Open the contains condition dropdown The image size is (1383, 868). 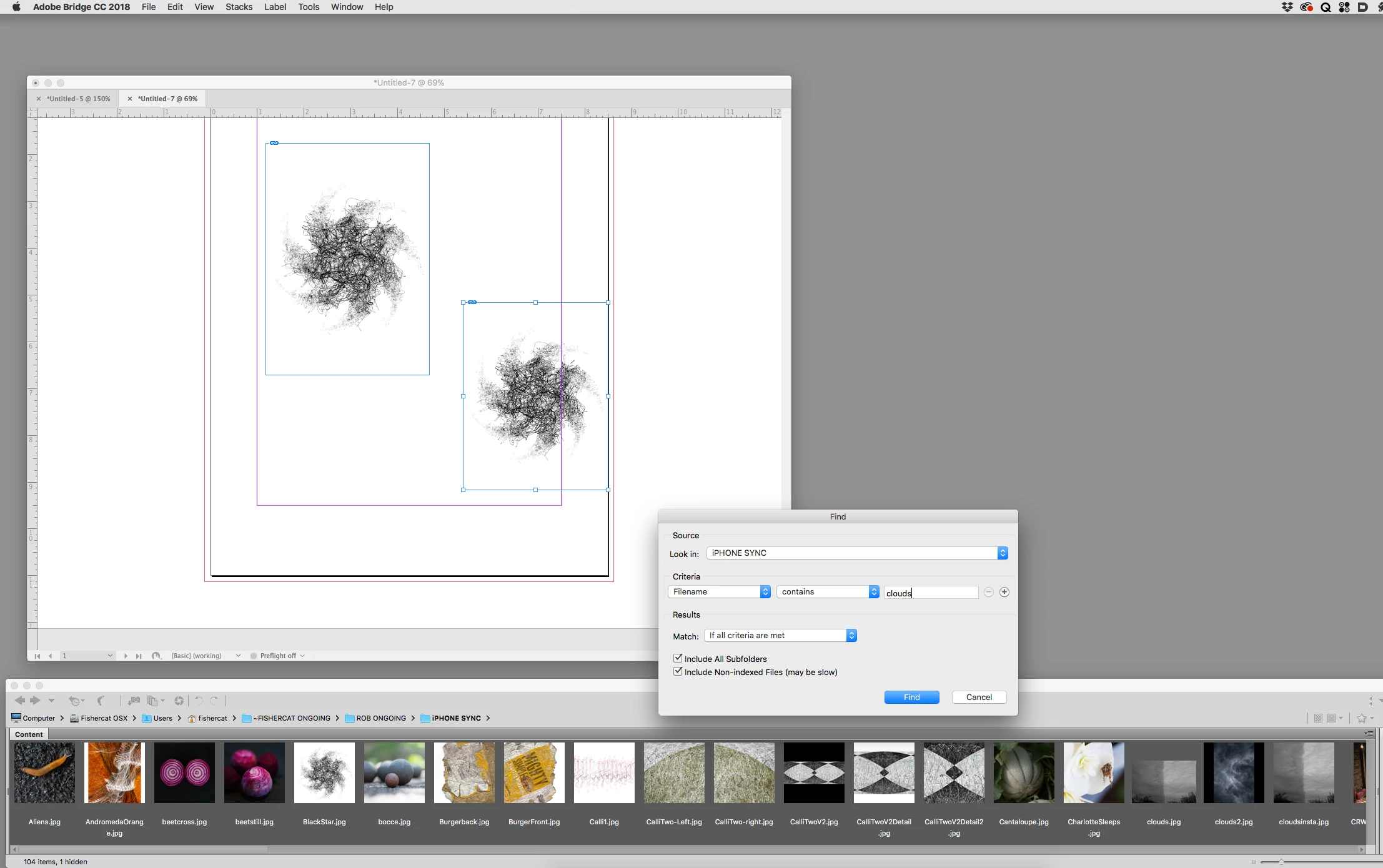pyautogui.click(x=828, y=592)
